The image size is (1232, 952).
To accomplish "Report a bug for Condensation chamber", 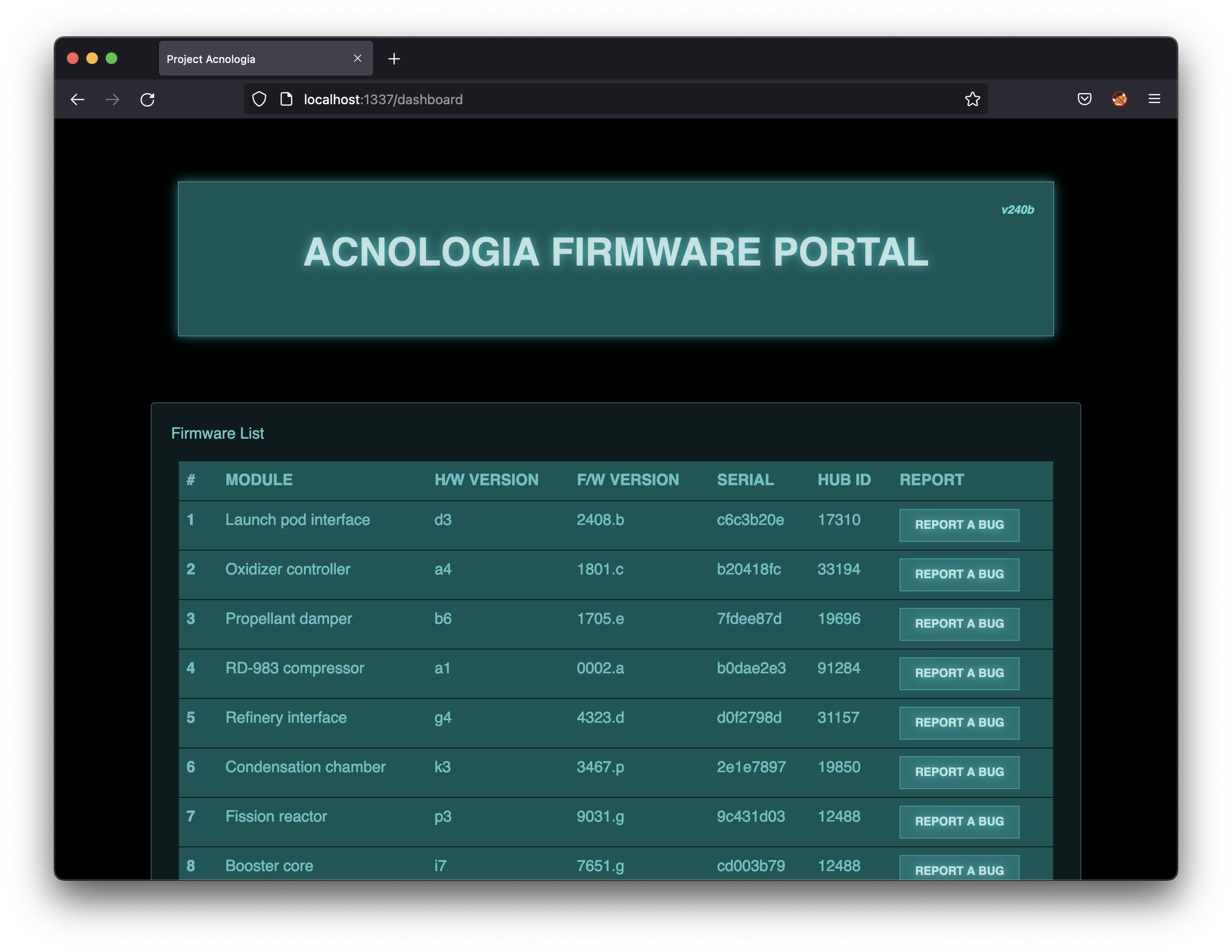I will point(958,772).
